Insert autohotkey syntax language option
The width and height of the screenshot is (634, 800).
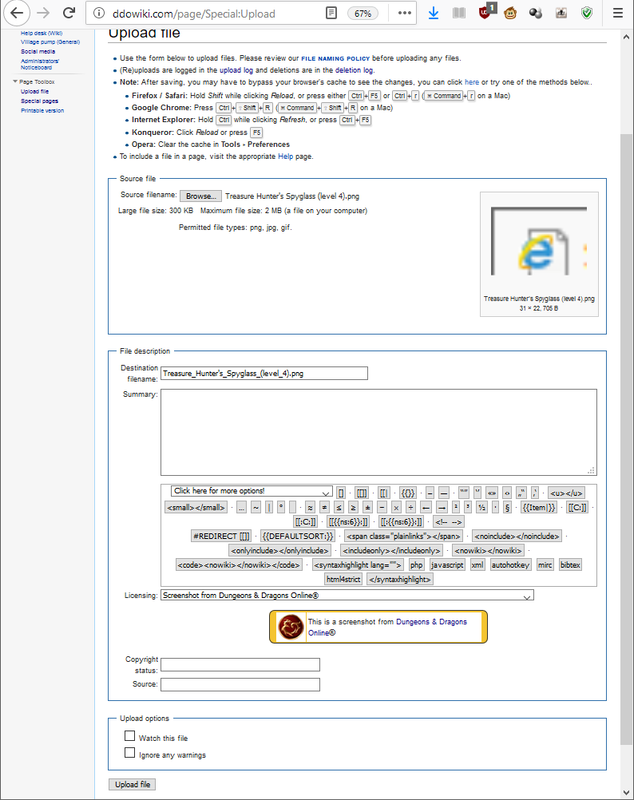coord(511,565)
